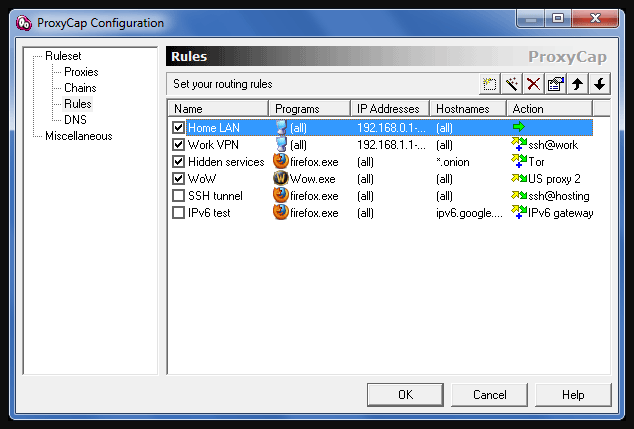Click Firefox icon in IPv6 test row
Screen dimensions: 634x429
click(x=281, y=212)
